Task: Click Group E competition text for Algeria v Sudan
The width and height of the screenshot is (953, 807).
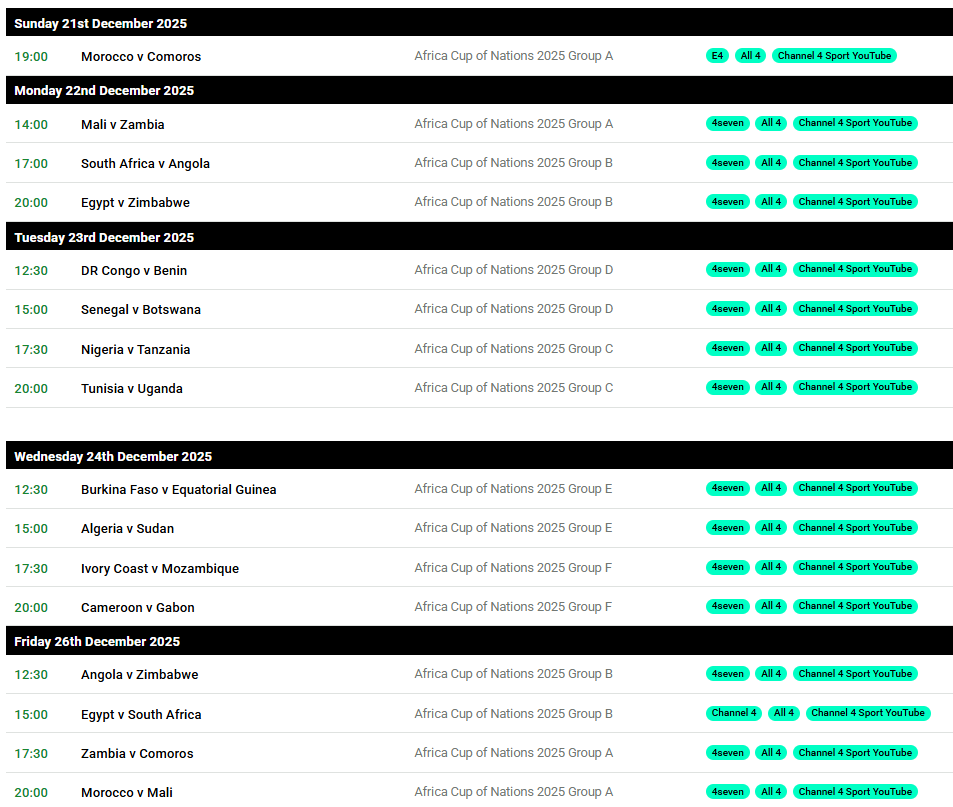Action: click(513, 528)
